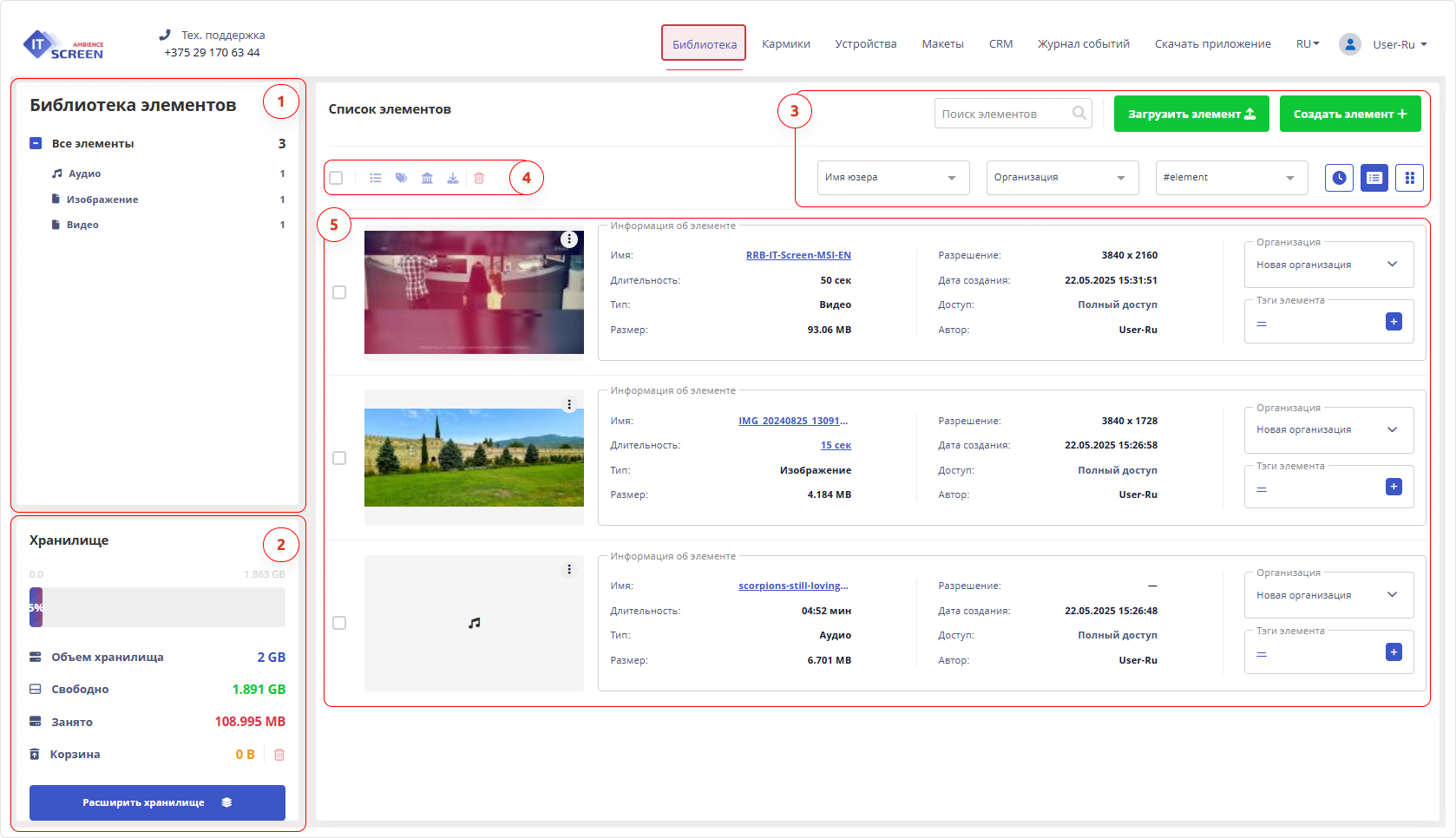Viewport: 1456px width, 838px height.
Task: Open three-dot menu on the video thumbnail
Action: pyautogui.click(x=569, y=239)
